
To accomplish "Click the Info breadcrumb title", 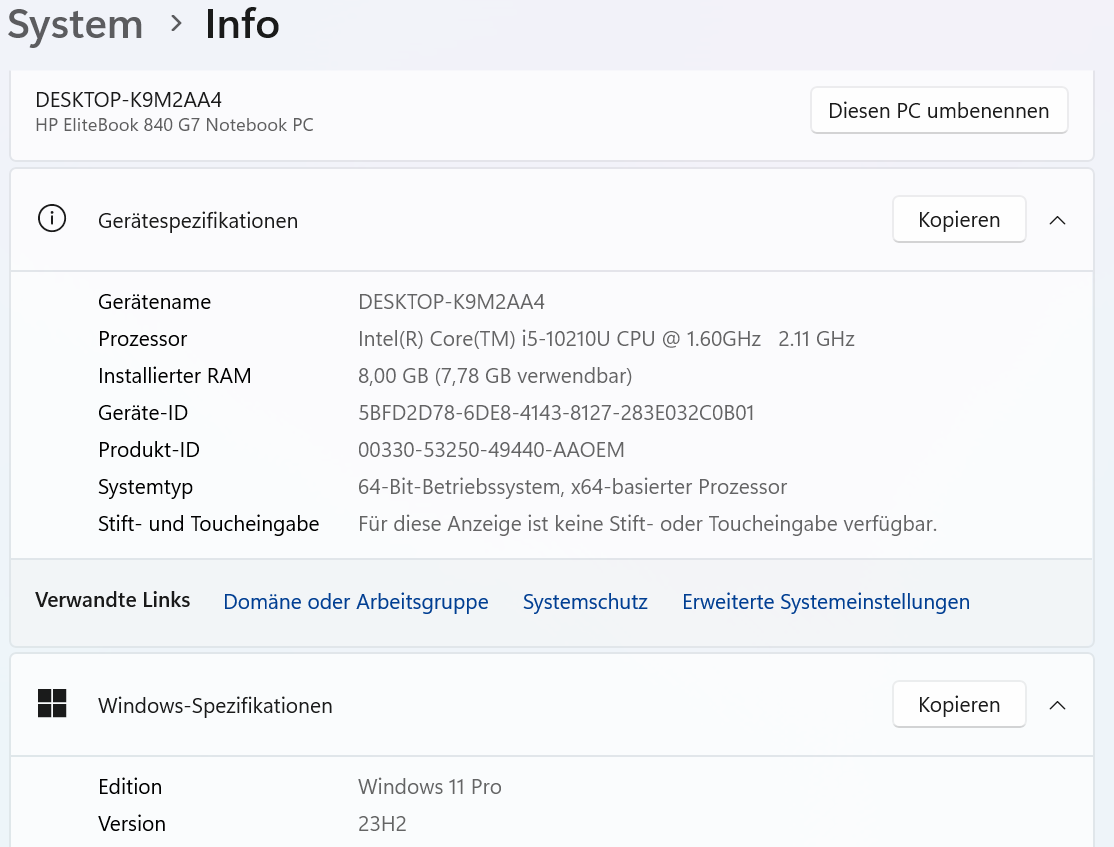I will [x=242, y=24].
